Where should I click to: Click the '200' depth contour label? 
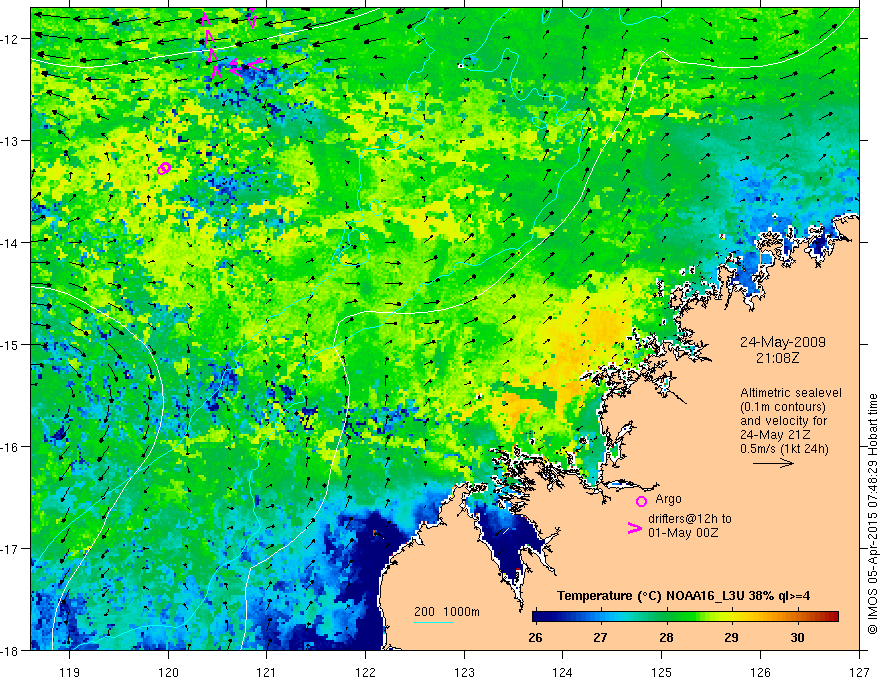(424, 612)
